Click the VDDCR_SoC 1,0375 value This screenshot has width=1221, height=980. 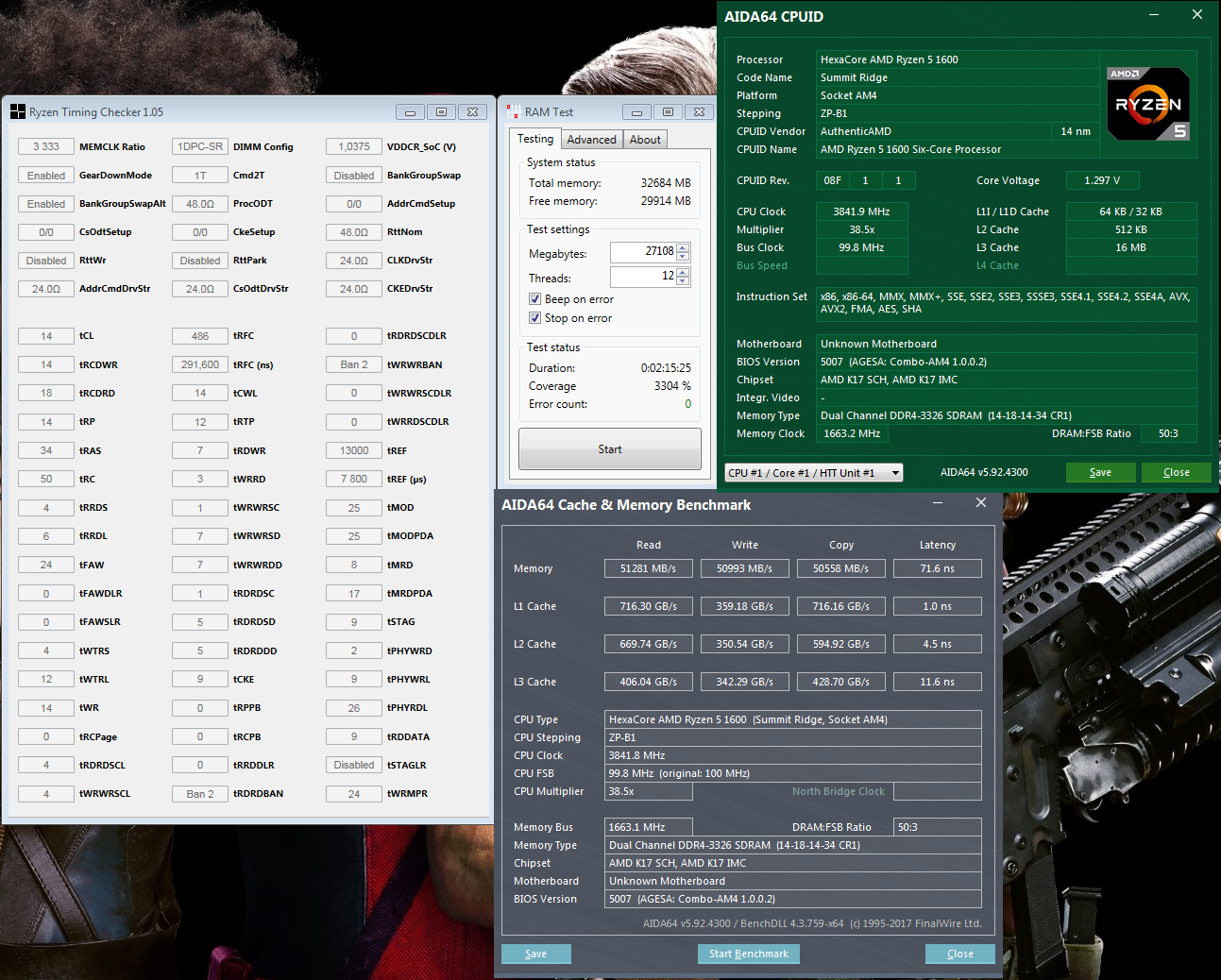coord(354,146)
